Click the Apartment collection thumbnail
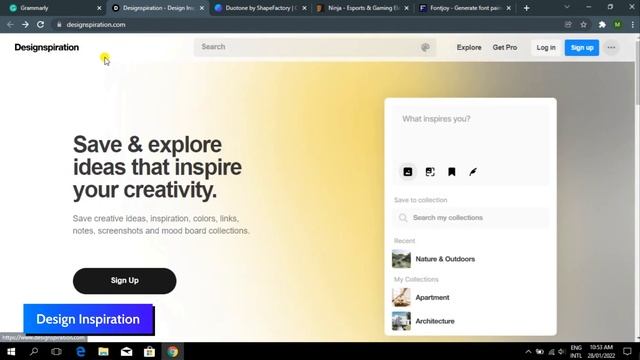The image size is (640, 360). point(401,298)
